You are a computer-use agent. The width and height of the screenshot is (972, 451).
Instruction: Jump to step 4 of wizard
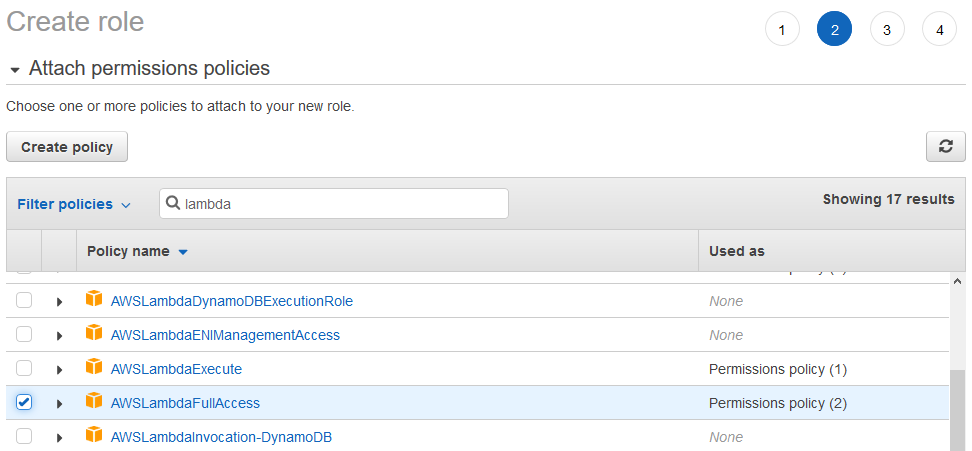[940, 29]
